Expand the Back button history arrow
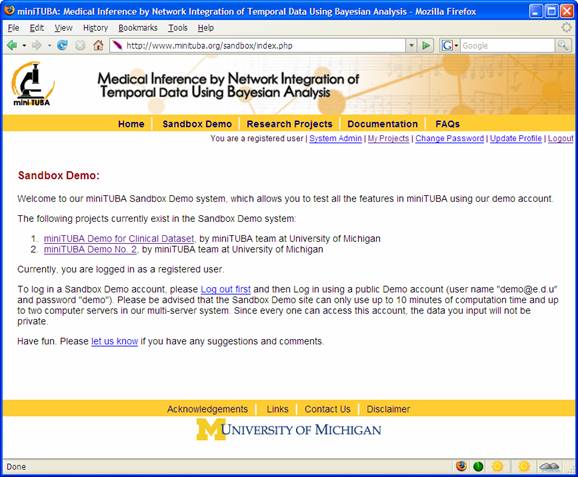578x477 pixels. (x=24, y=46)
